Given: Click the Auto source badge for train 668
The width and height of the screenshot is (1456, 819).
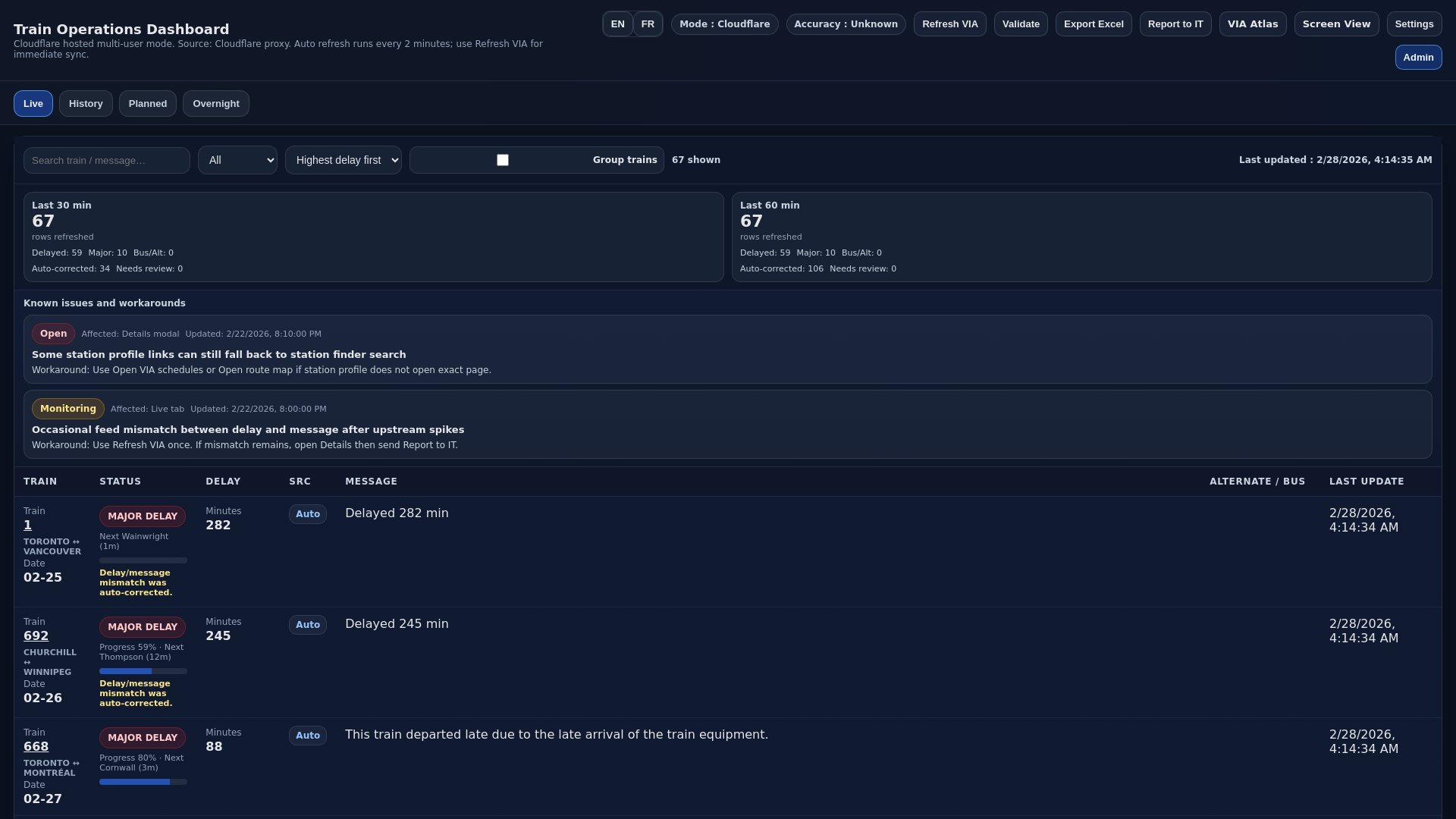Looking at the screenshot, I should 308,736.
